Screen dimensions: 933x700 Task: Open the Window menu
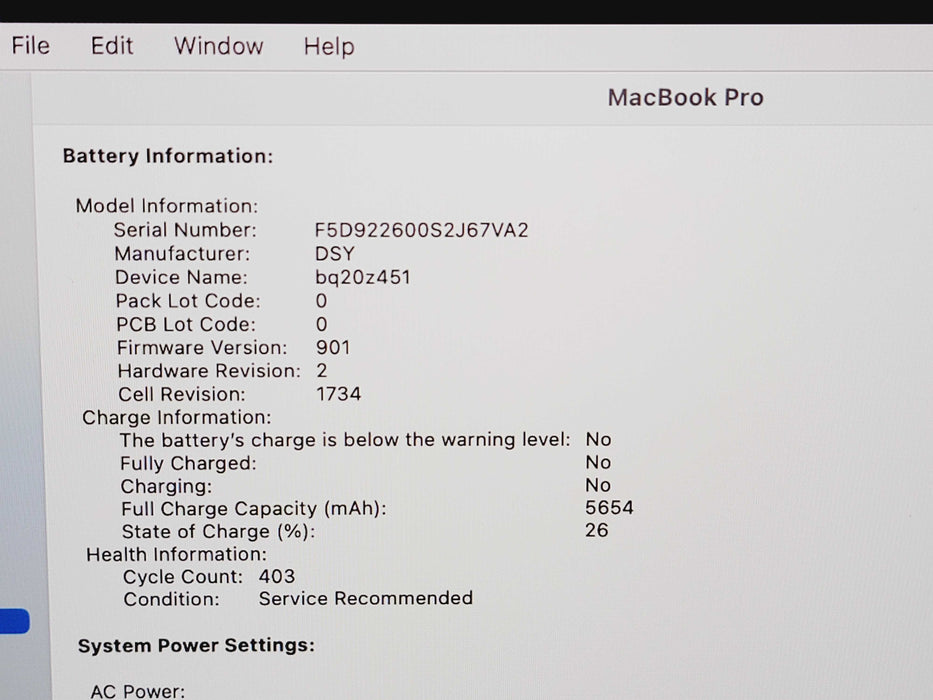(218, 46)
